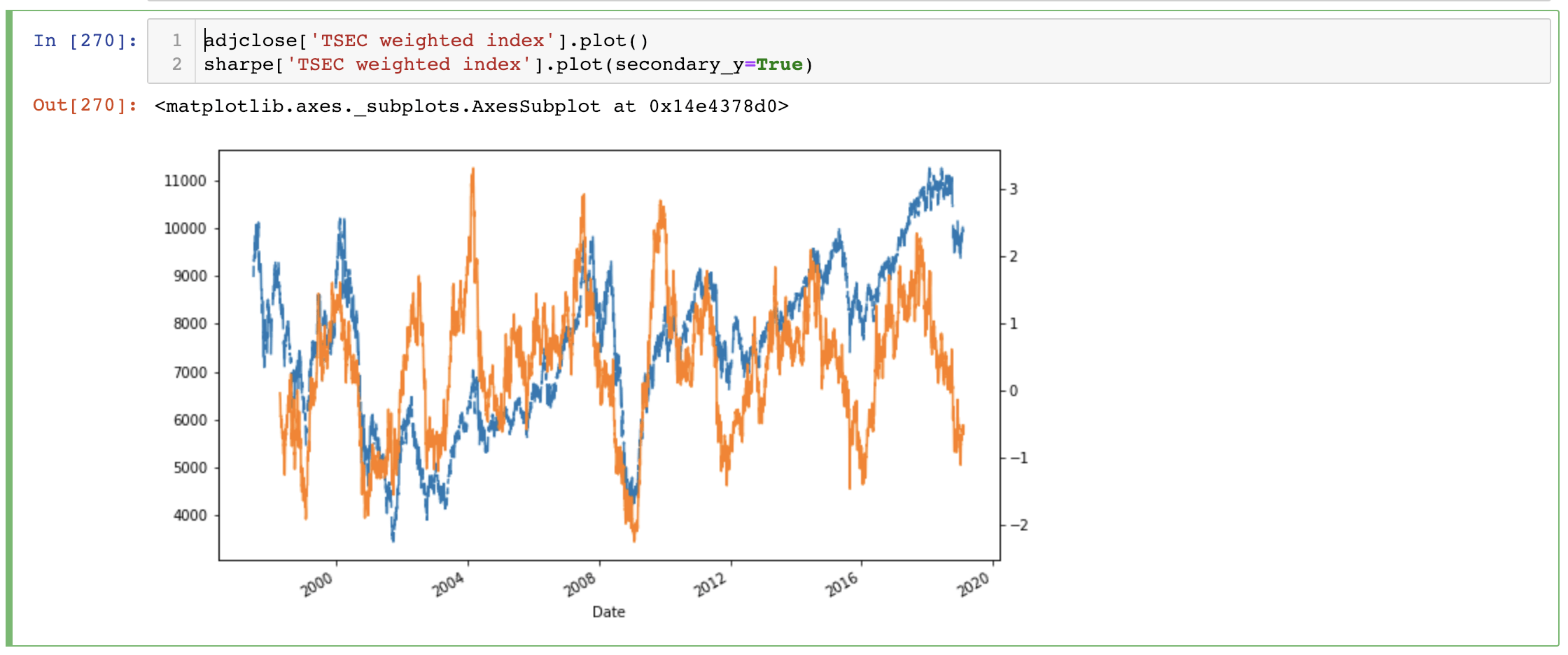
Task: Click the 2008 date tick label
Action: coord(580,584)
